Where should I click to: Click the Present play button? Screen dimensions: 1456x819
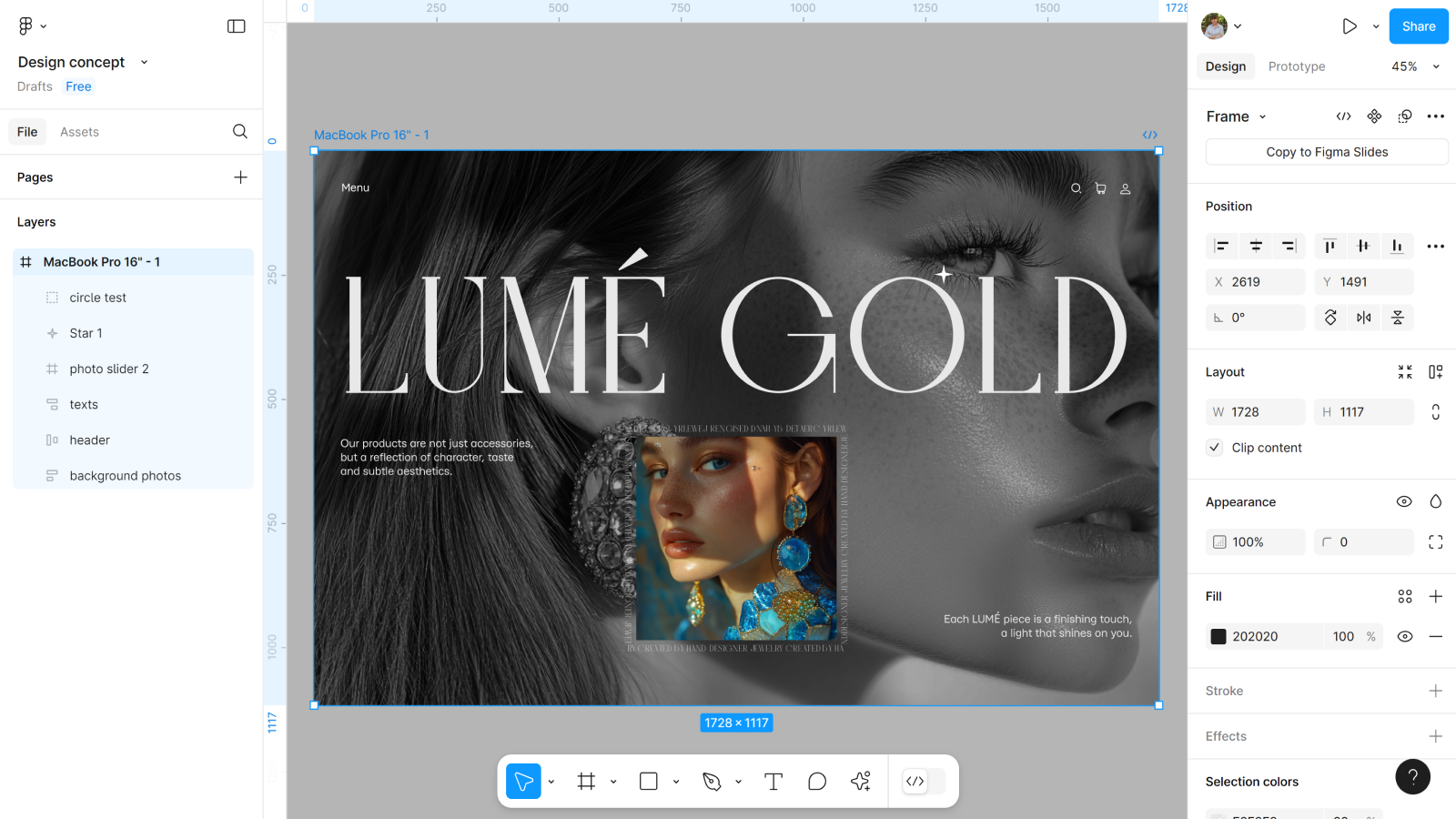pyautogui.click(x=1350, y=26)
